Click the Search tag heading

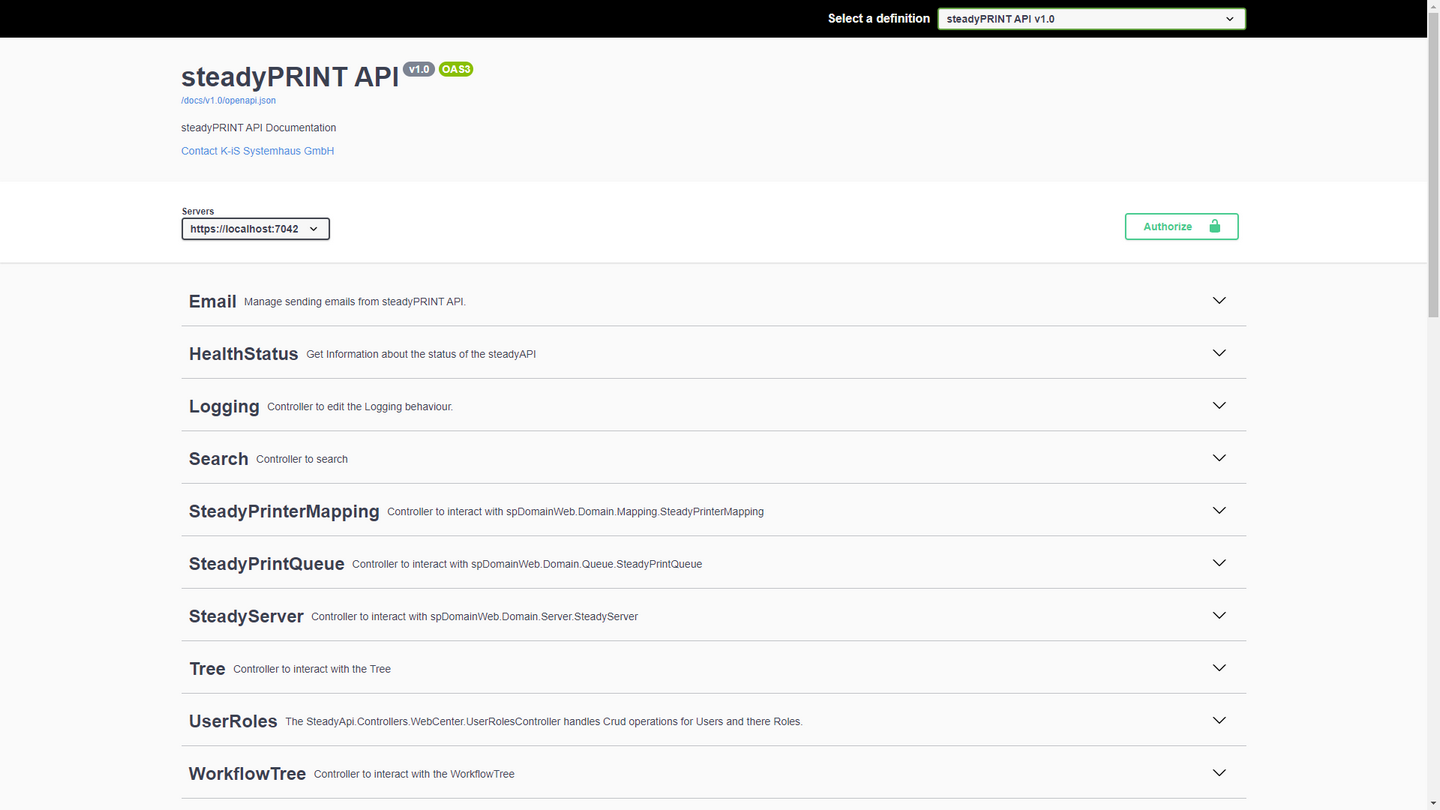tap(218, 459)
